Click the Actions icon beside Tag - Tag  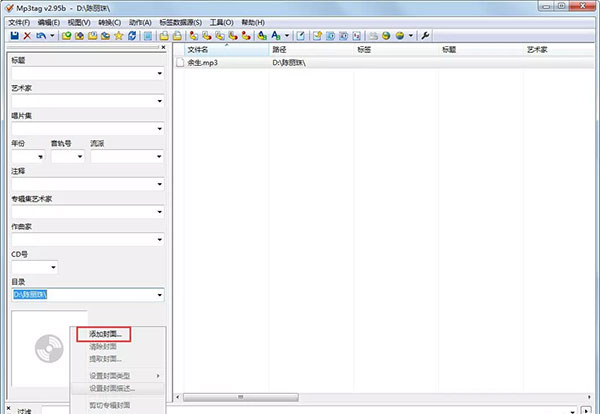coord(262,36)
